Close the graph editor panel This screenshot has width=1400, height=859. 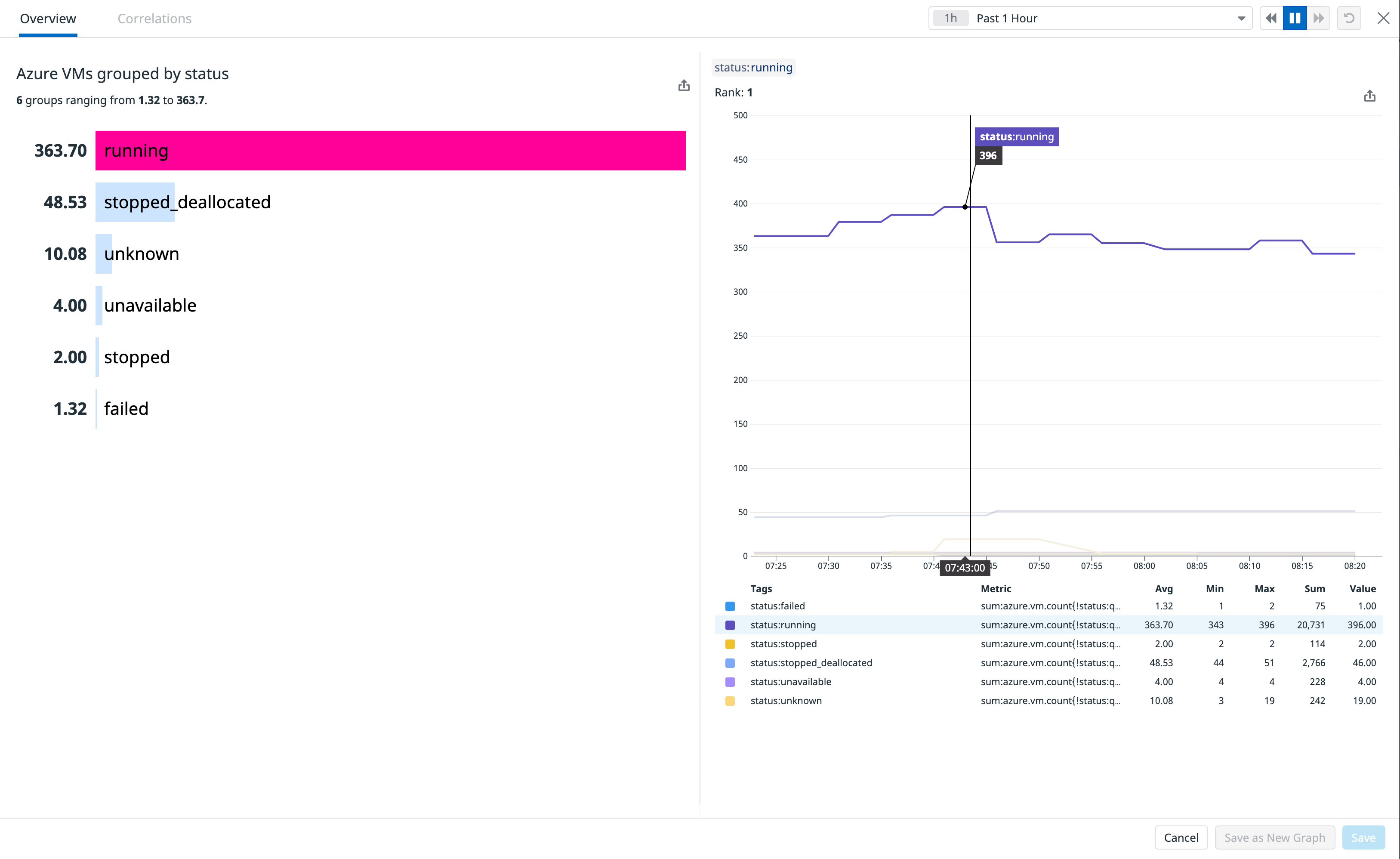1383,18
